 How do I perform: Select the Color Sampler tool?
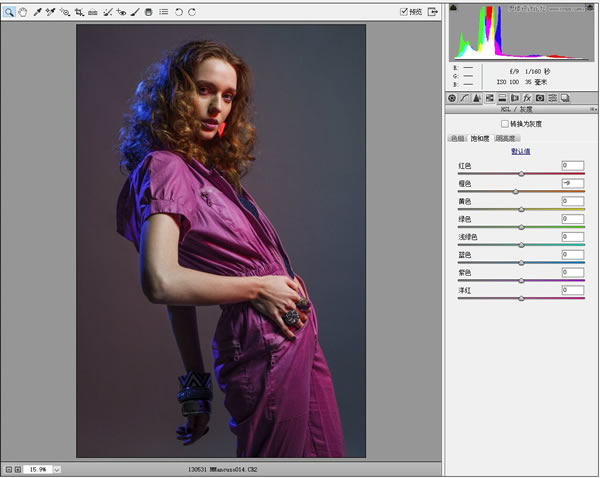tap(51, 12)
